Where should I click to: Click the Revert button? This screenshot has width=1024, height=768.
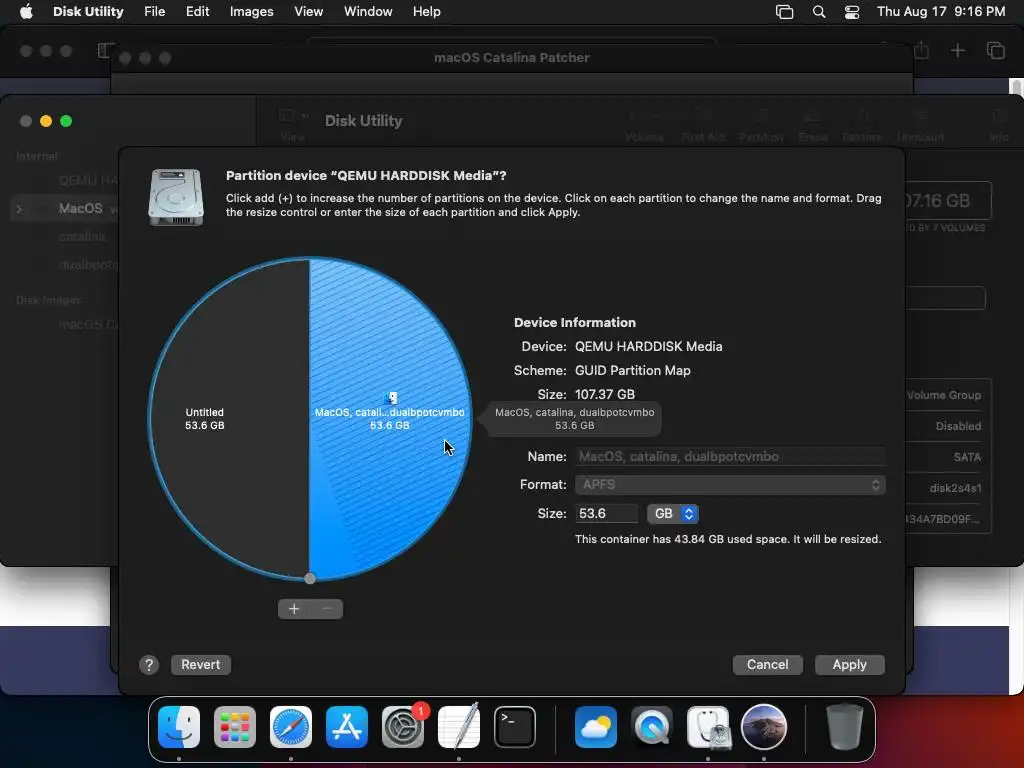pos(200,665)
